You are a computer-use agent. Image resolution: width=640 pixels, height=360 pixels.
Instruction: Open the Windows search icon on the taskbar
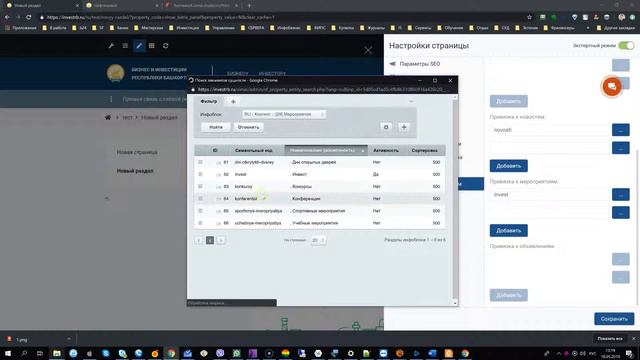click(x=24, y=353)
